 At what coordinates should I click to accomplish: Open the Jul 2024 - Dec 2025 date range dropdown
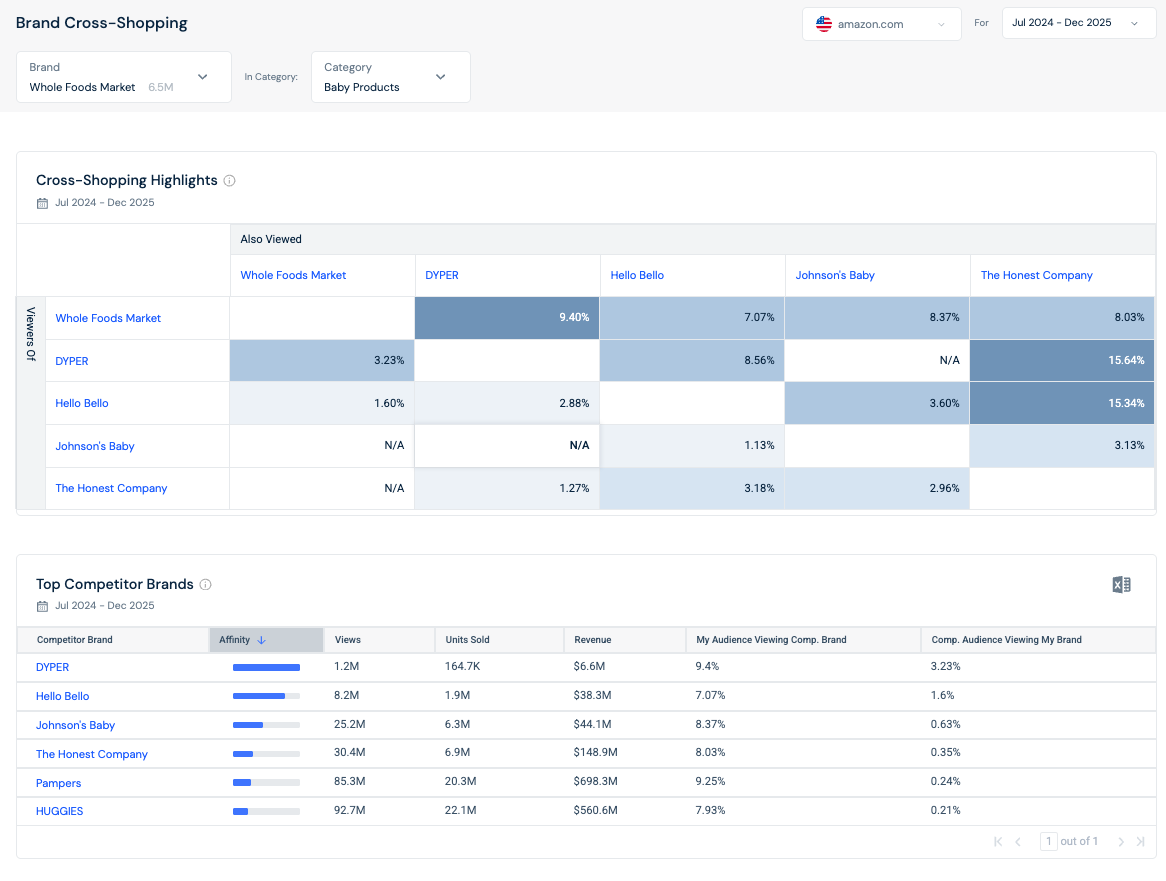click(x=1078, y=23)
